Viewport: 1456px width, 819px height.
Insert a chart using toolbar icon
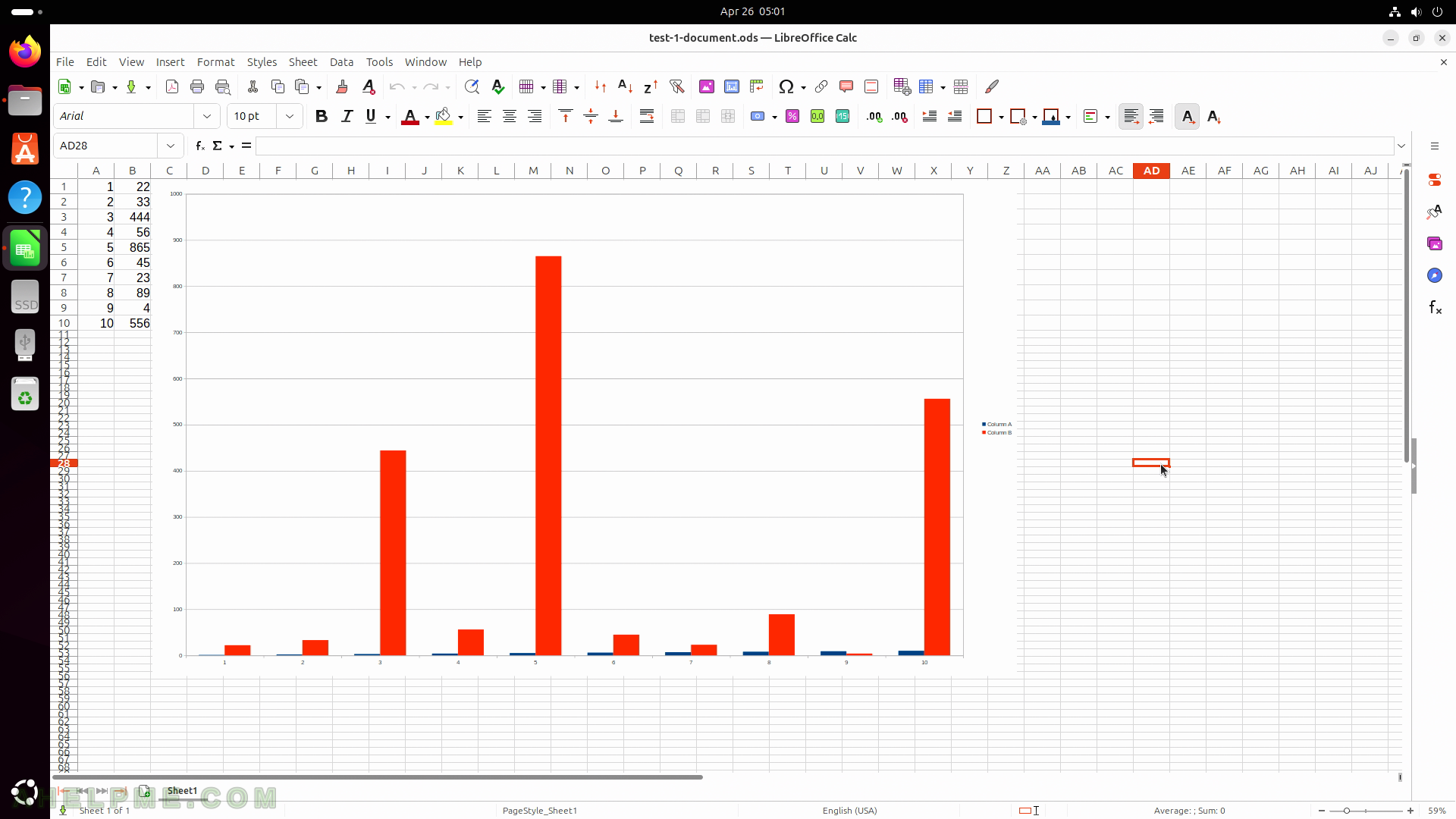[x=732, y=86]
